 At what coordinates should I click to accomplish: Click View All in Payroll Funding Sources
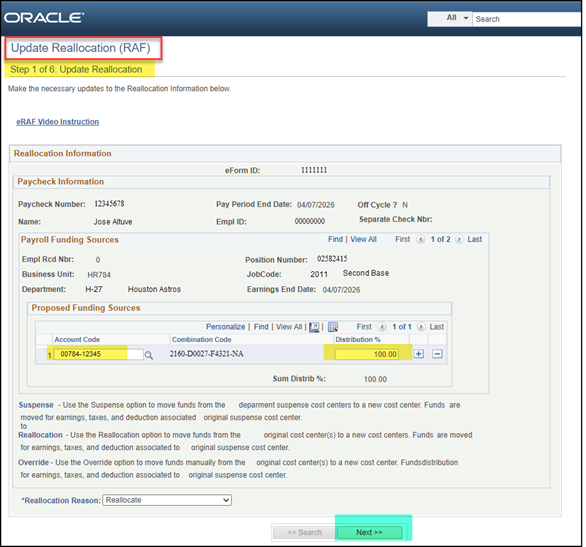[x=363, y=239]
